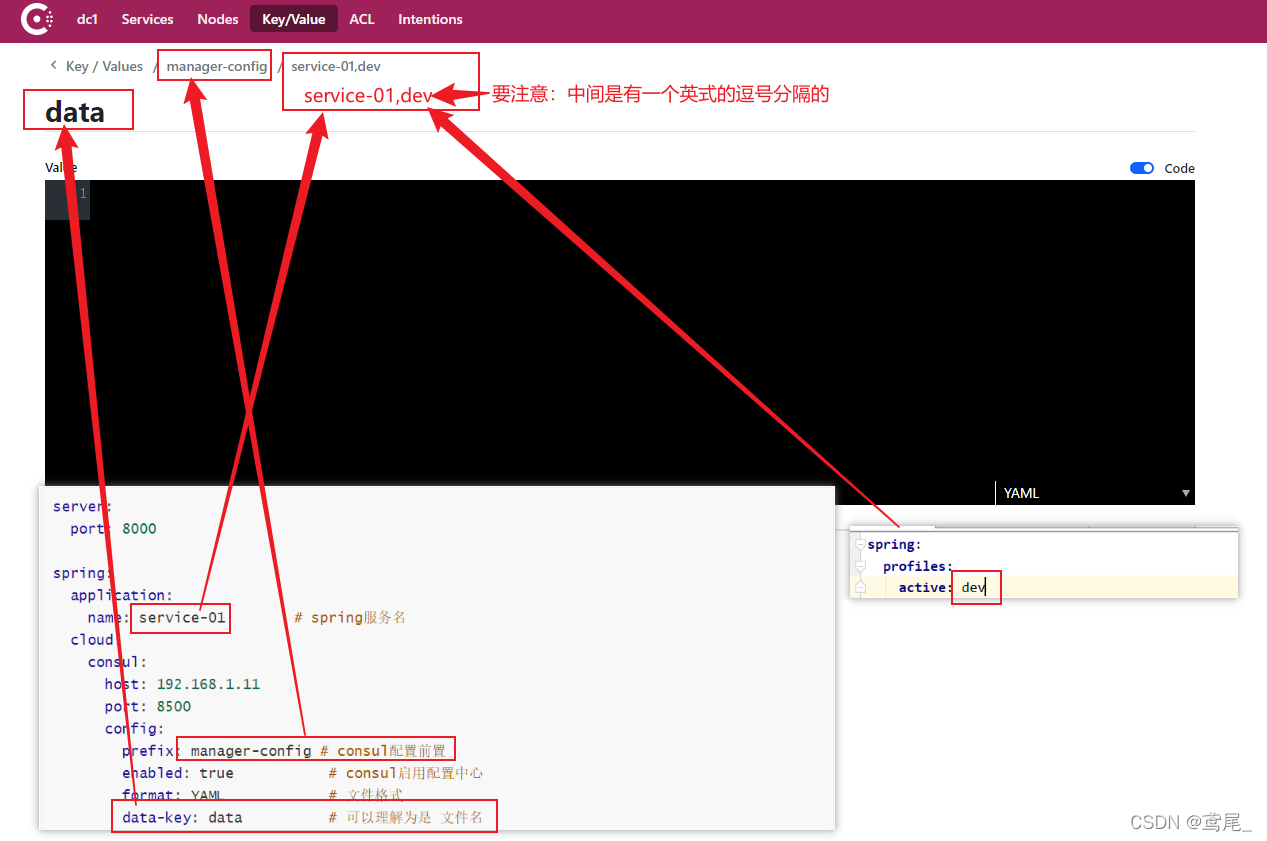The width and height of the screenshot is (1267, 841).
Task: Open the dc1 datacenter selector
Action: coord(87,19)
